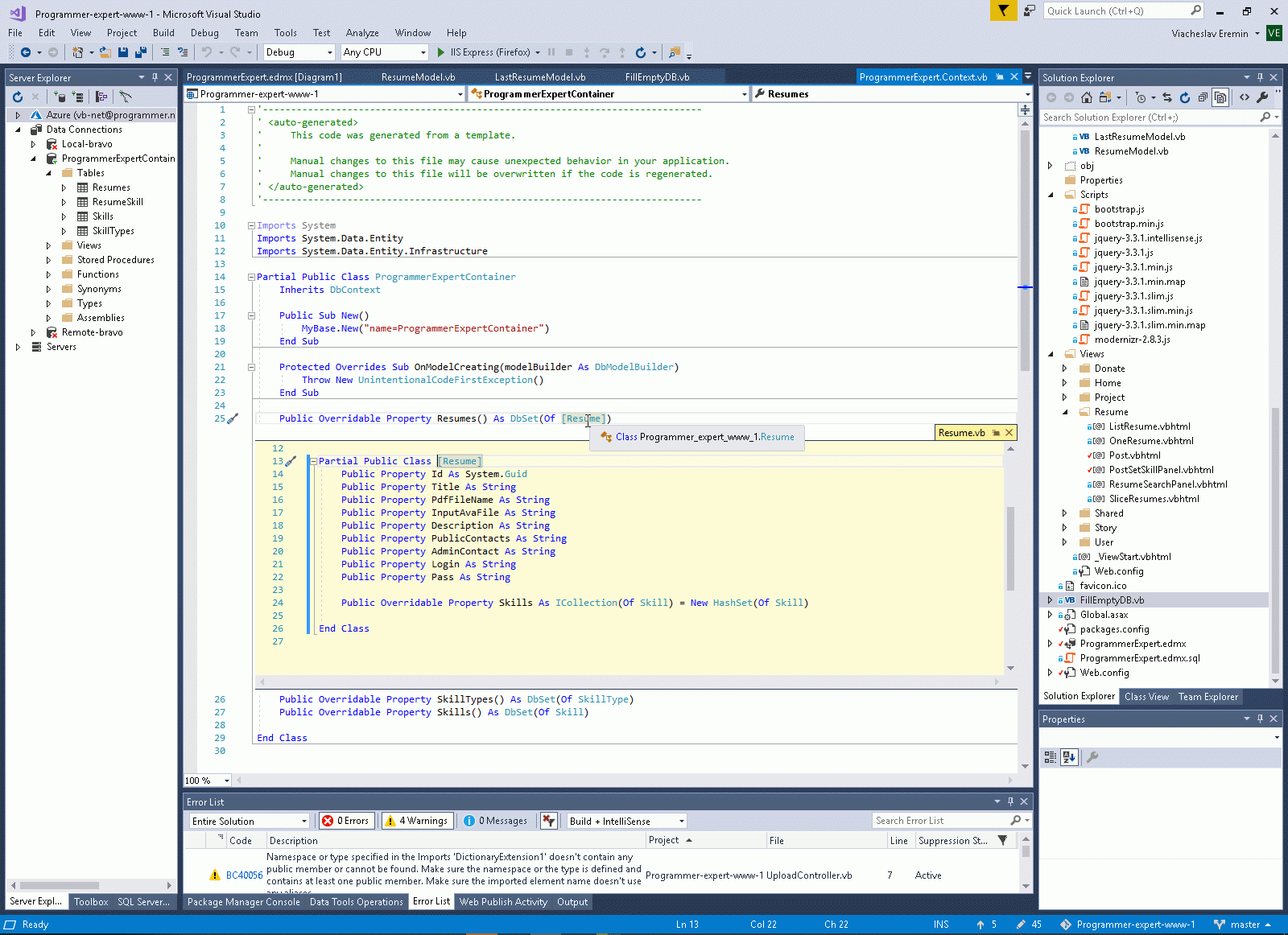The width and height of the screenshot is (1288, 935).
Task: Click Collapse All icon in Solution Explorer
Action: coord(1203,97)
